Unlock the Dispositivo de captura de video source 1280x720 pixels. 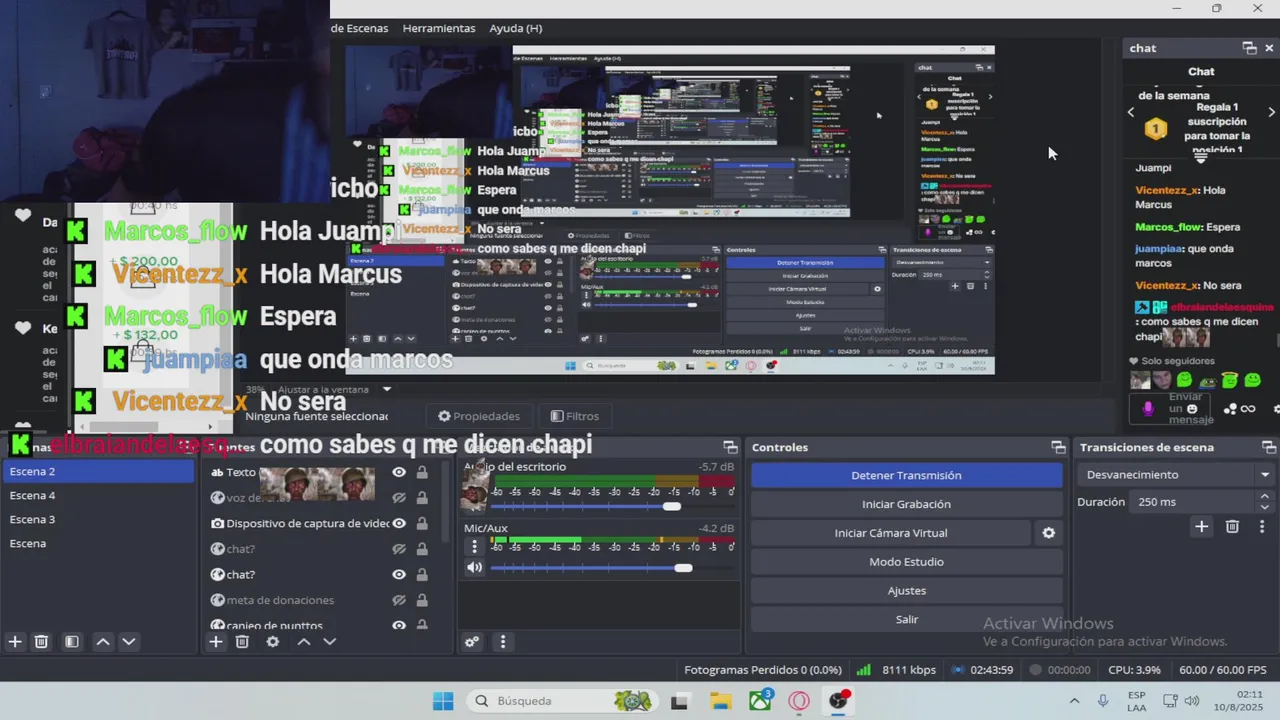coord(422,523)
